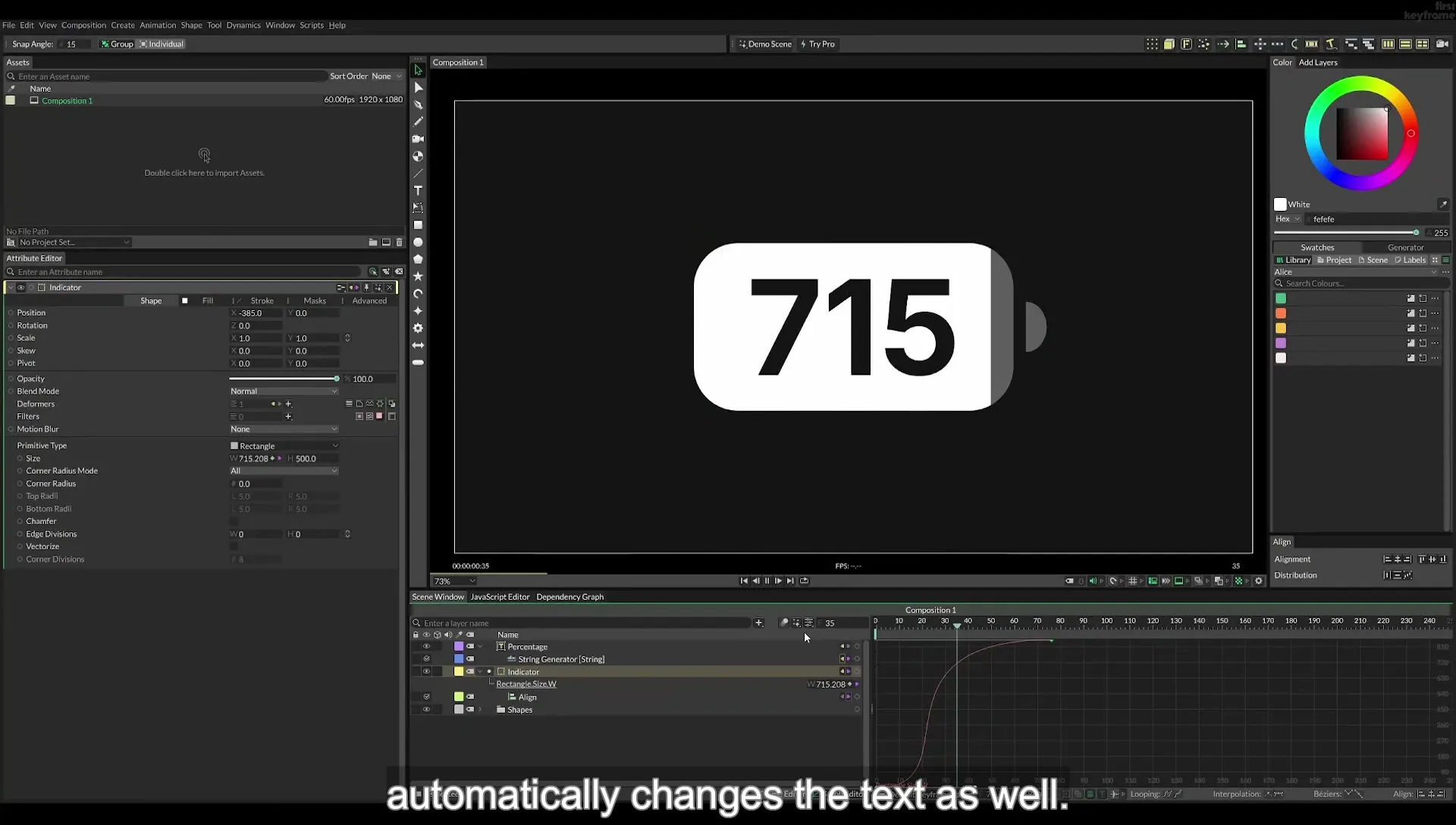Open render settings gear below viewport

[x=1259, y=581]
